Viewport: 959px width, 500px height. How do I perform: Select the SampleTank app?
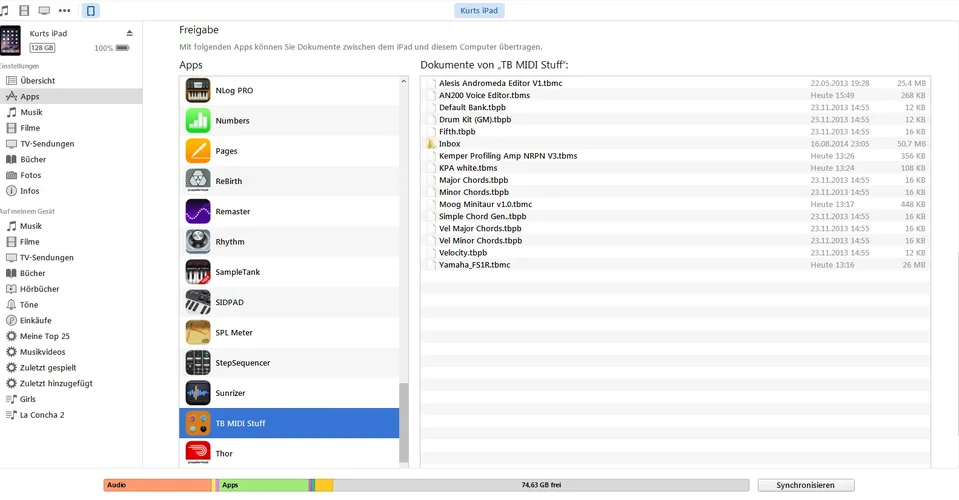[x=289, y=272]
